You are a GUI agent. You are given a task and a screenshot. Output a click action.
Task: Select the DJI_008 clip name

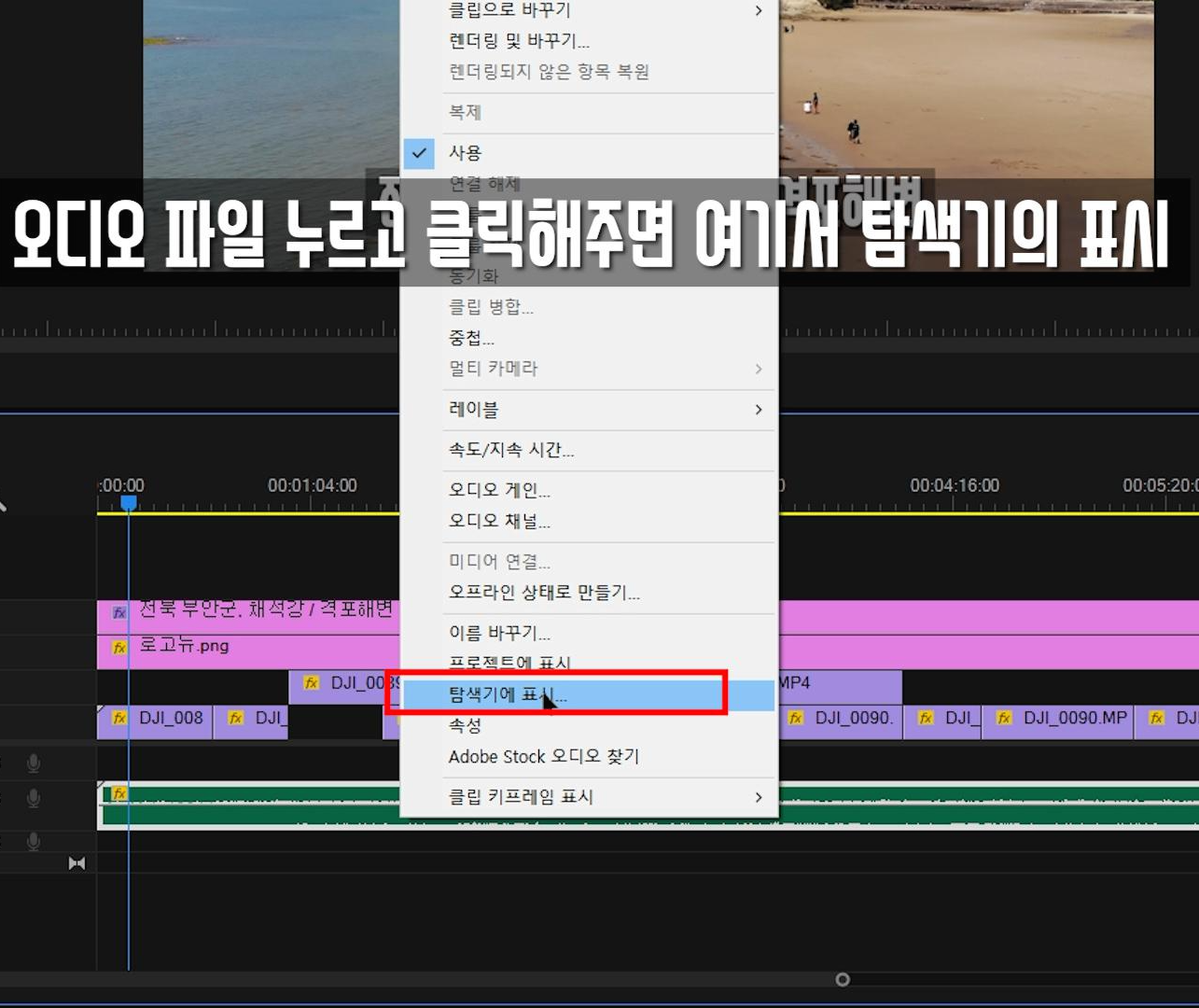click(x=171, y=718)
